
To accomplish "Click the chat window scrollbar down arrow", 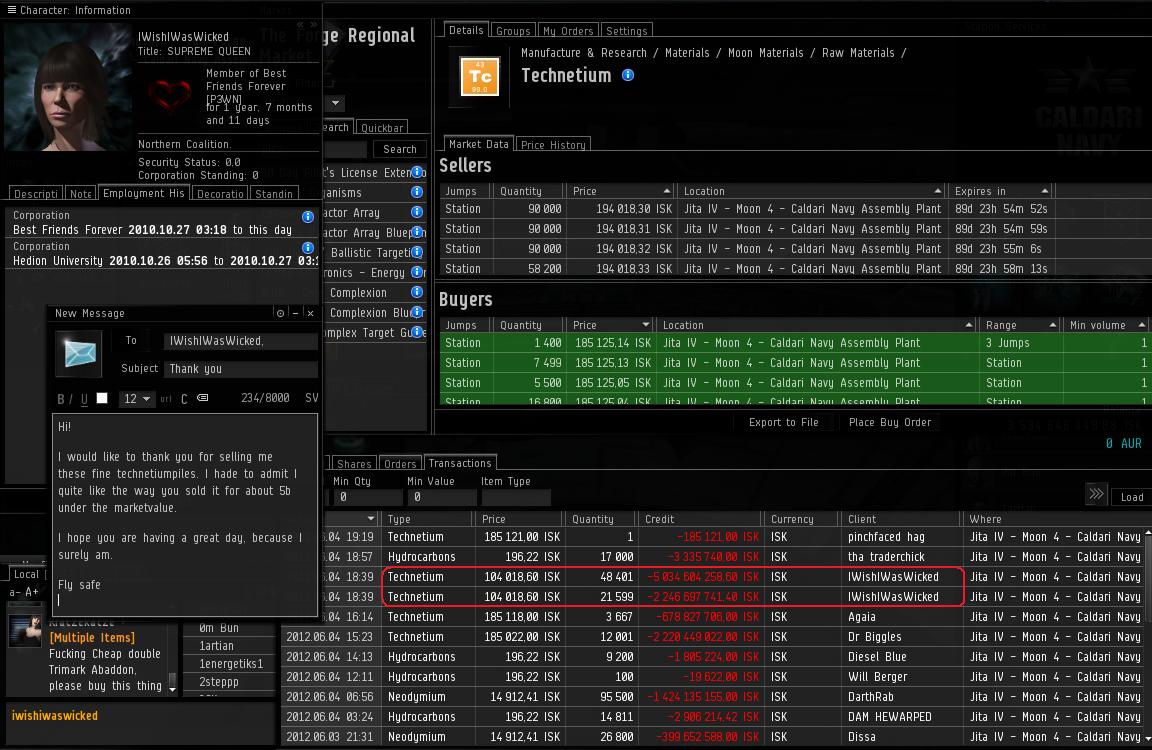I will click(x=173, y=689).
